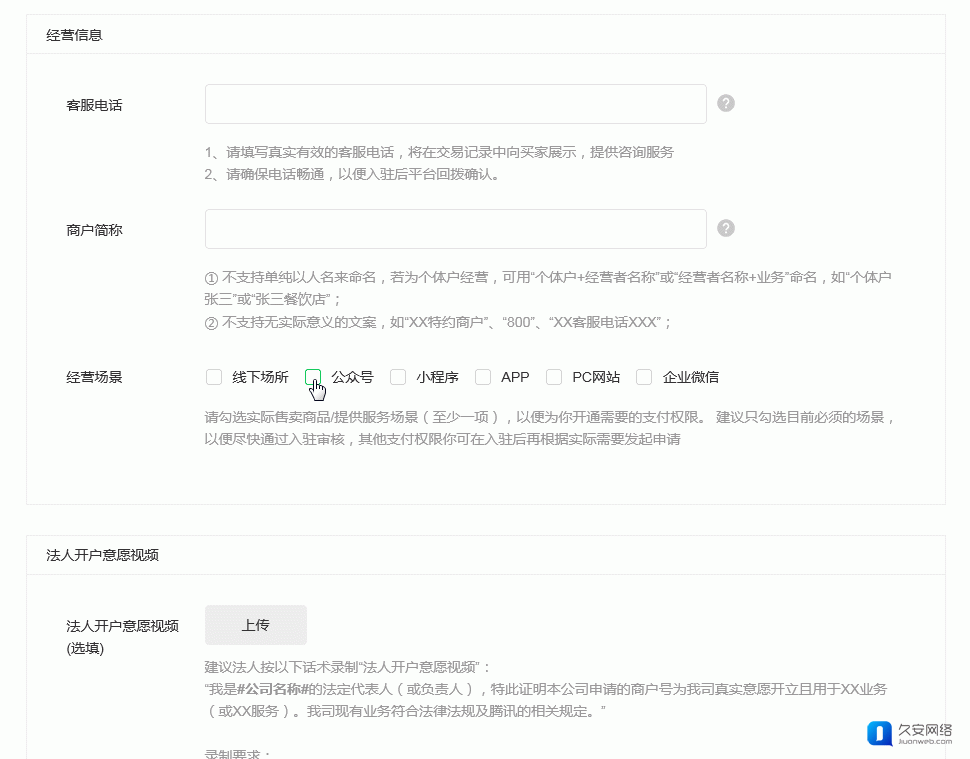The width and height of the screenshot is (970, 759).
Task: Click the 经营场景 field label
Action: (94, 378)
